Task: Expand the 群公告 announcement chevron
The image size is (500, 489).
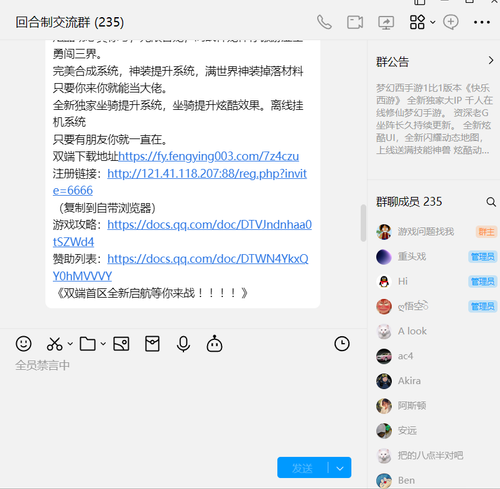Action: point(491,60)
